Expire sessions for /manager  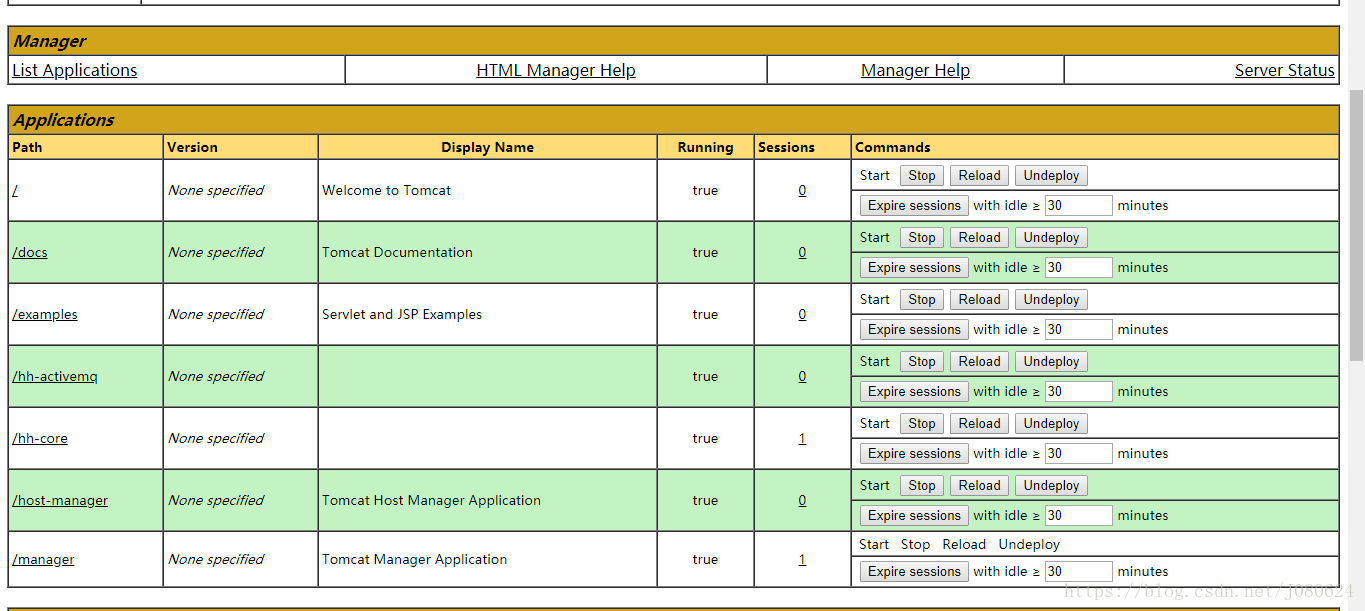click(914, 572)
